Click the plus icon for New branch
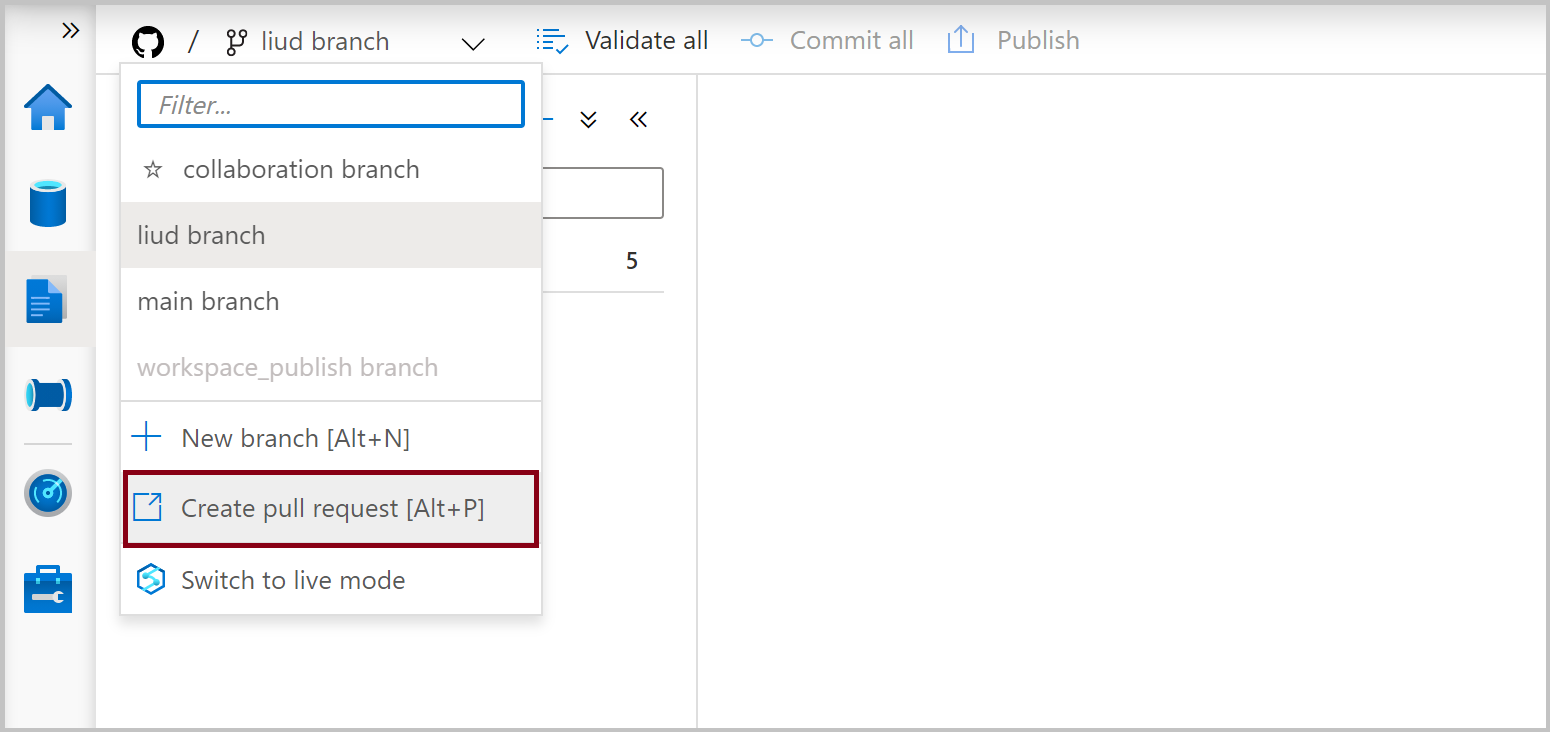This screenshot has height=732, width=1550. 146,437
